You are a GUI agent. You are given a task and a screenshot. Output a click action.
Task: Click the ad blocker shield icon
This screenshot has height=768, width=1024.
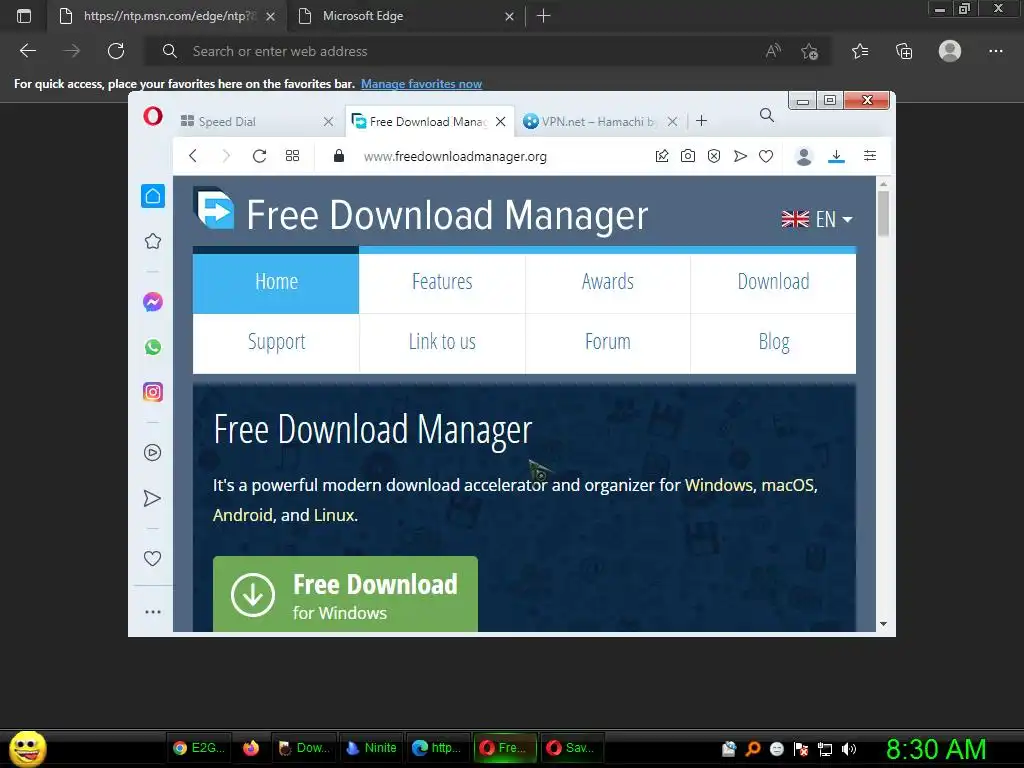pyautogui.click(x=714, y=155)
